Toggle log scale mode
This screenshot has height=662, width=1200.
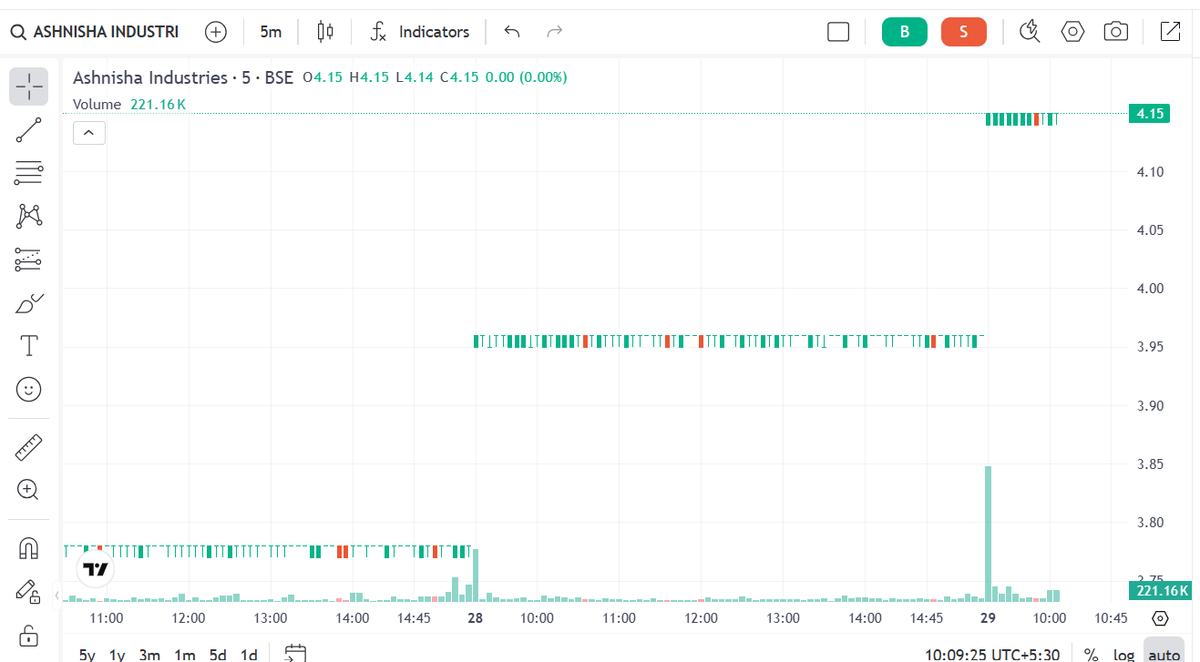(1124, 655)
